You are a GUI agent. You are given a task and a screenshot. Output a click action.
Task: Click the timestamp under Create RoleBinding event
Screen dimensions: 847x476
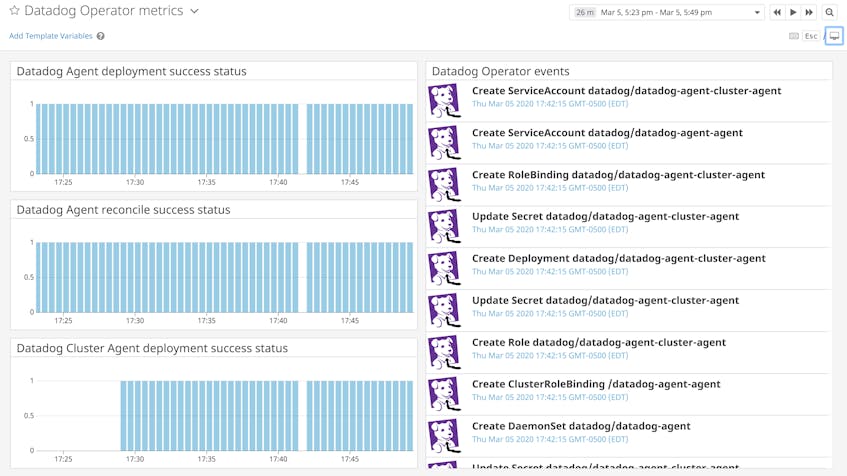[x=550, y=188]
